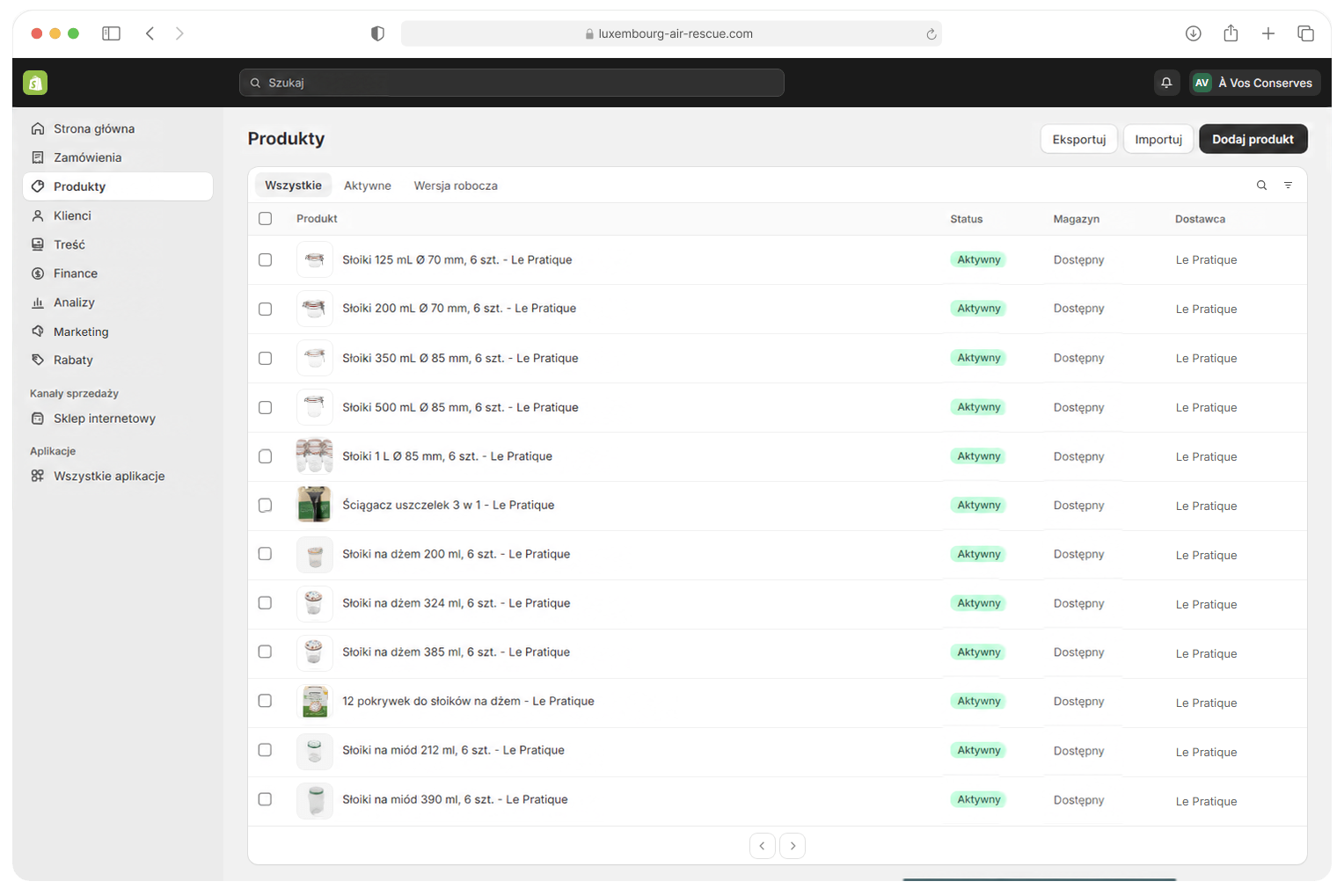Open browser downloads icon
Image resolution: width=1344 pixels, height=896 pixels.
tap(1193, 33)
